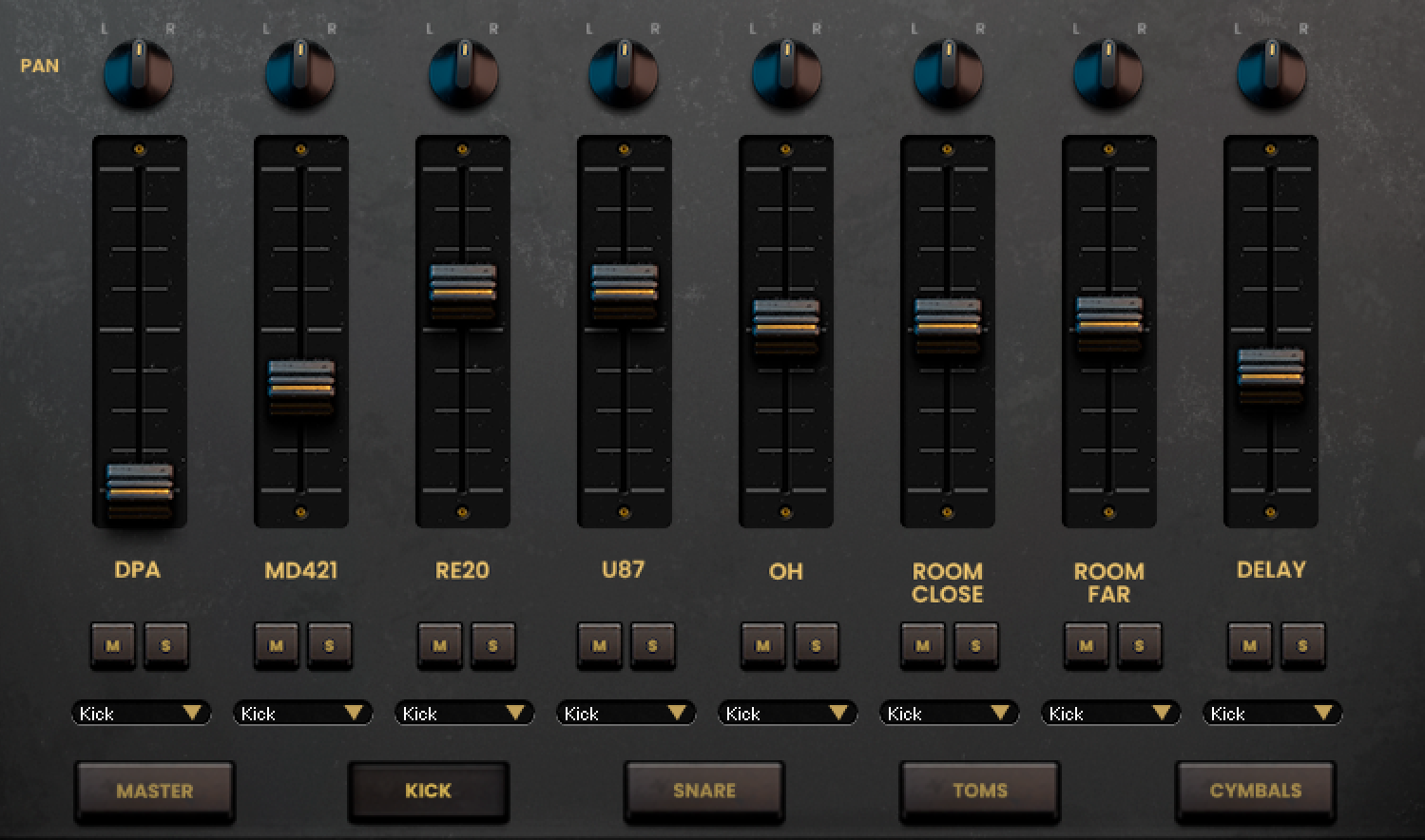This screenshot has height=840, width=1425.
Task: Click the MD421 volume fader handle
Action: (301, 387)
